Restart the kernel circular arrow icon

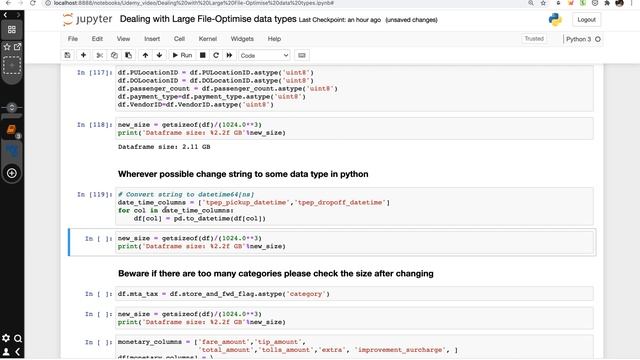(x=216, y=55)
